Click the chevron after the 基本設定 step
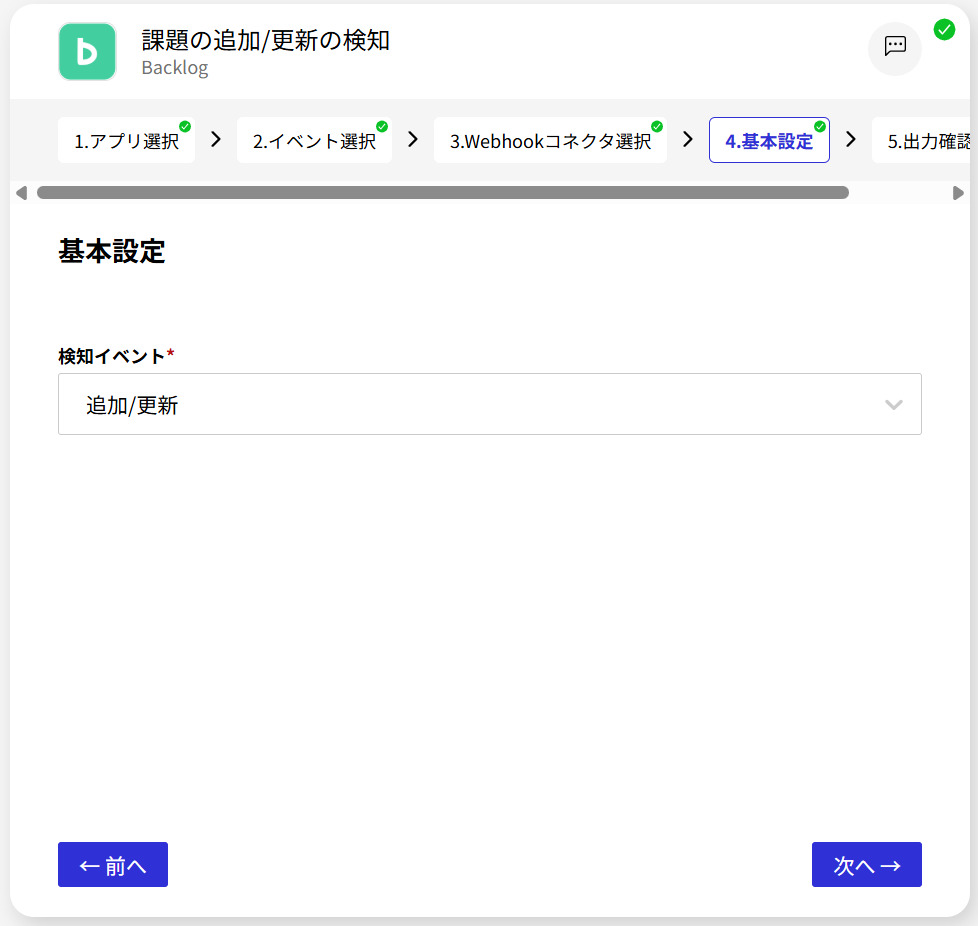Image resolution: width=978 pixels, height=926 pixels. click(x=851, y=140)
